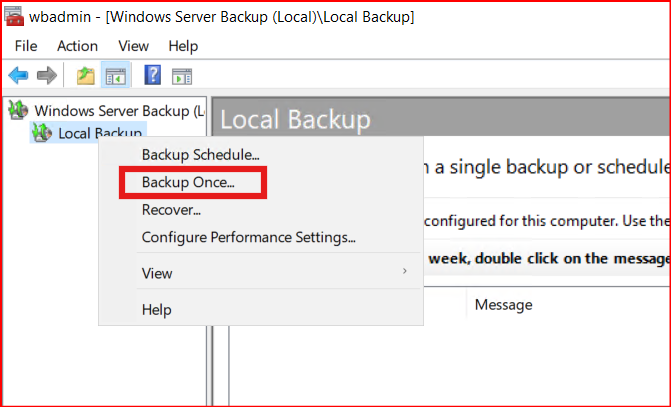
Task: Click the Back arrow toolbar icon
Action: [x=18, y=75]
